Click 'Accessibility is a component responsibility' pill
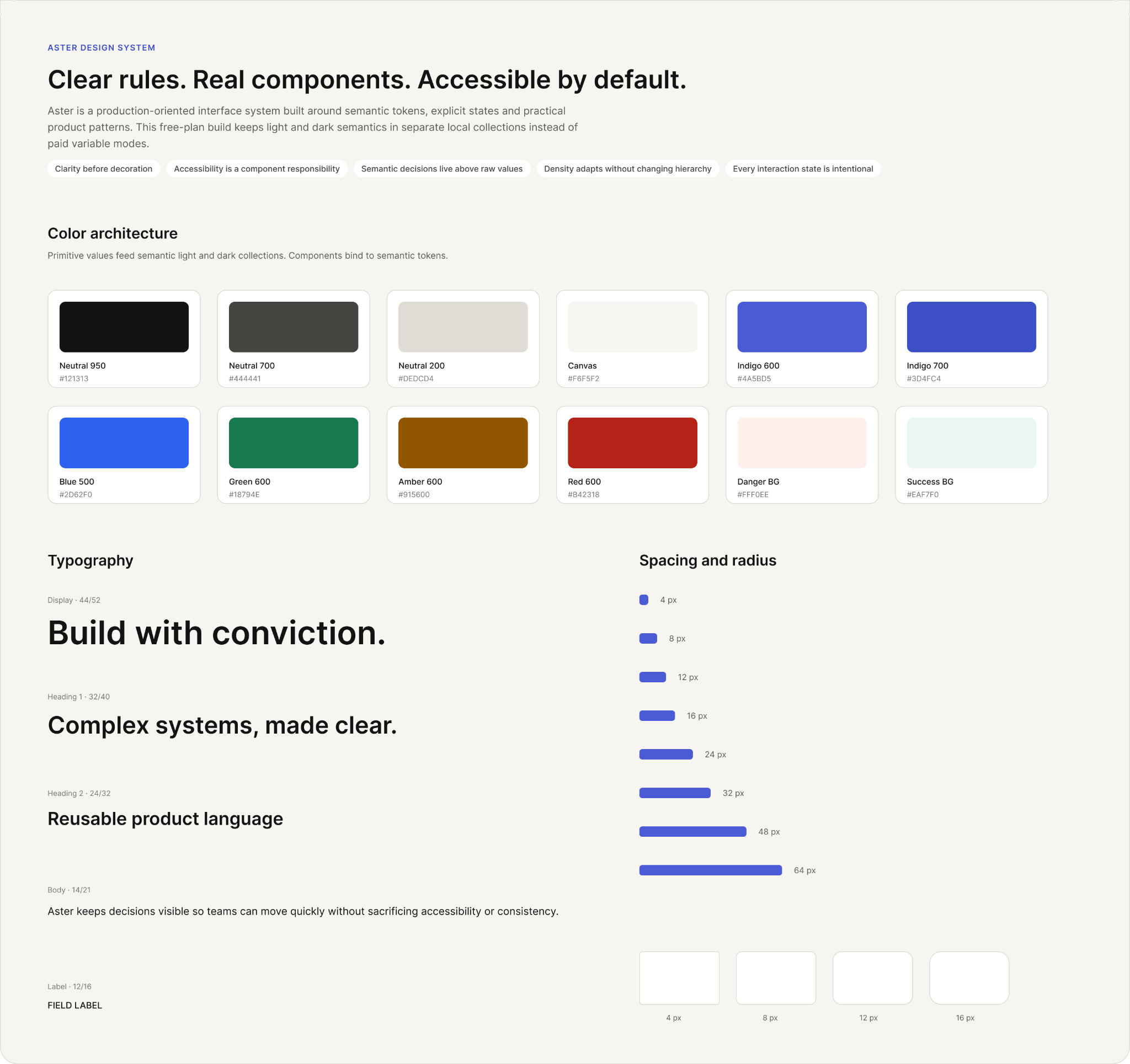This screenshot has width=1130, height=1064. 257,169
